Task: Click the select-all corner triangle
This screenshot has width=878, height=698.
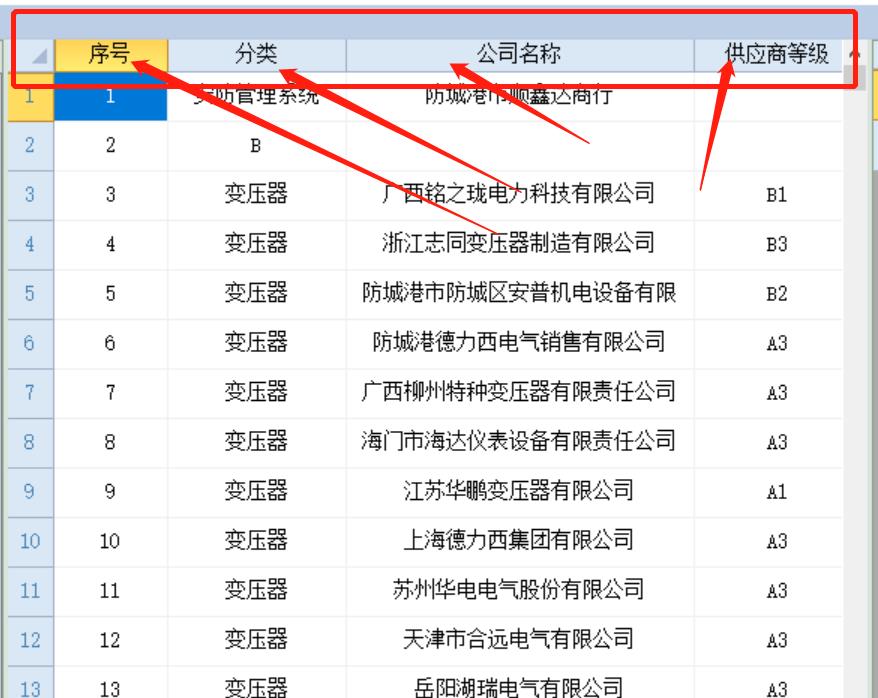Action: 39,55
